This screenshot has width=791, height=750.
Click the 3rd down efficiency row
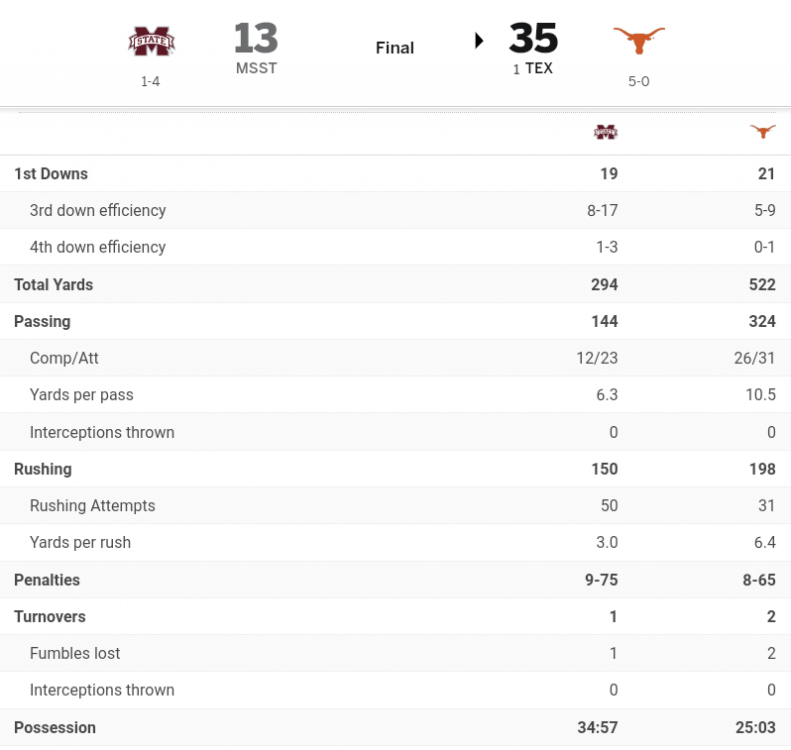(x=98, y=211)
